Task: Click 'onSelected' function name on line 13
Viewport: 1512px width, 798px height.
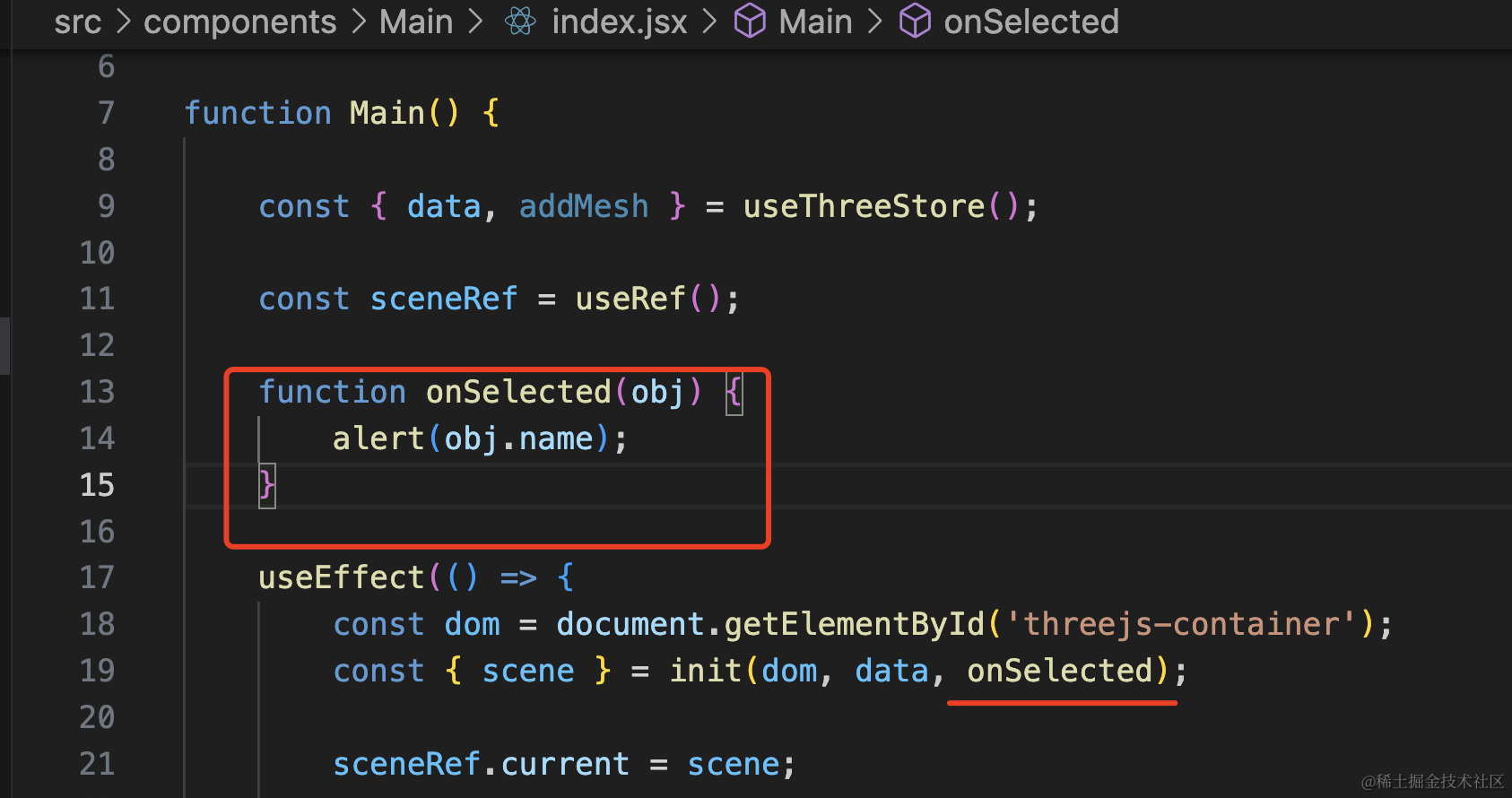Action: tap(518, 392)
